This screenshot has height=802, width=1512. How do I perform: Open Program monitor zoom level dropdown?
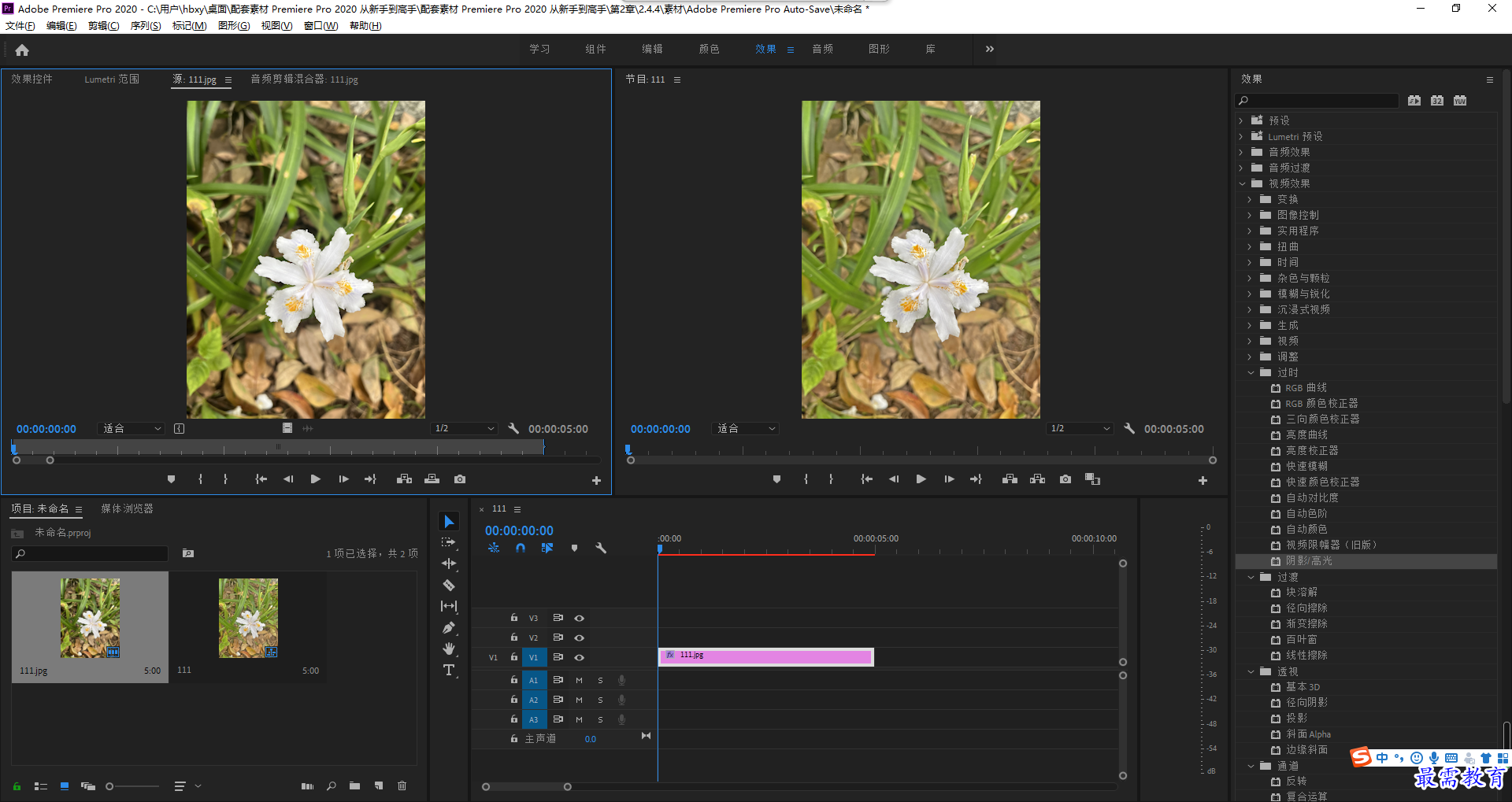point(745,429)
